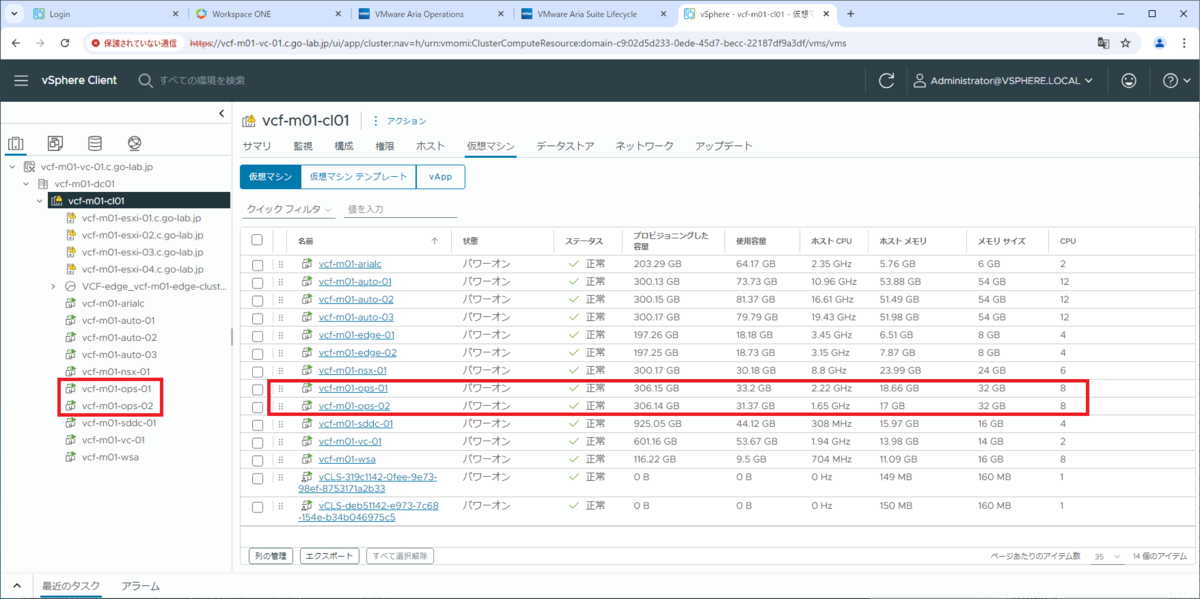Select Networking inventory view icon

pyautogui.click(x=135, y=144)
